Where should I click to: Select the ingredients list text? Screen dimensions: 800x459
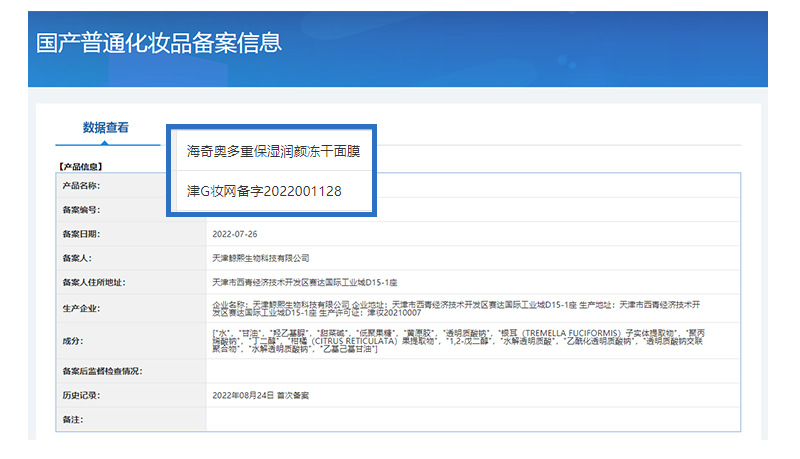pyautogui.click(x=458, y=341)
